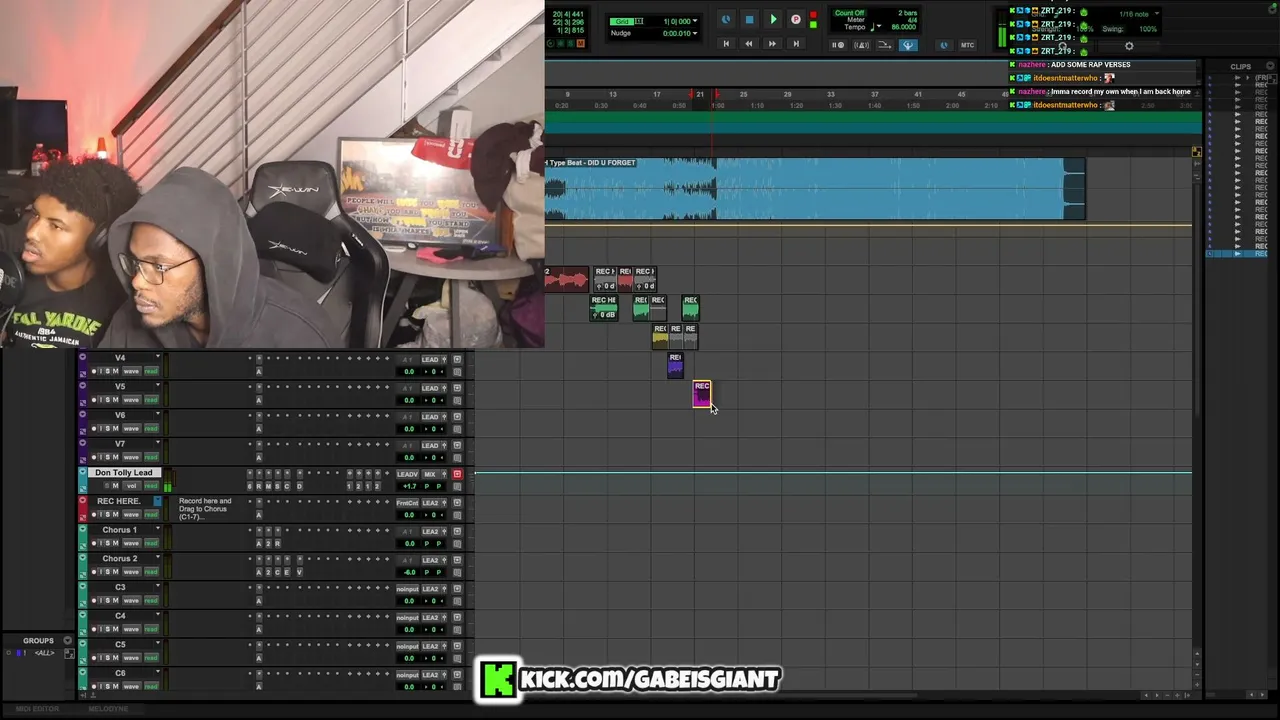Select the purple REC clip in the timeline
1280x720 pixels.
pos(675,366)
